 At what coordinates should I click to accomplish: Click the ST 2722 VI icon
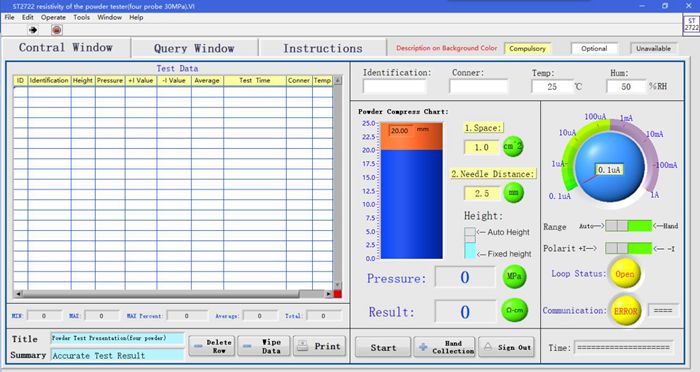692,24
